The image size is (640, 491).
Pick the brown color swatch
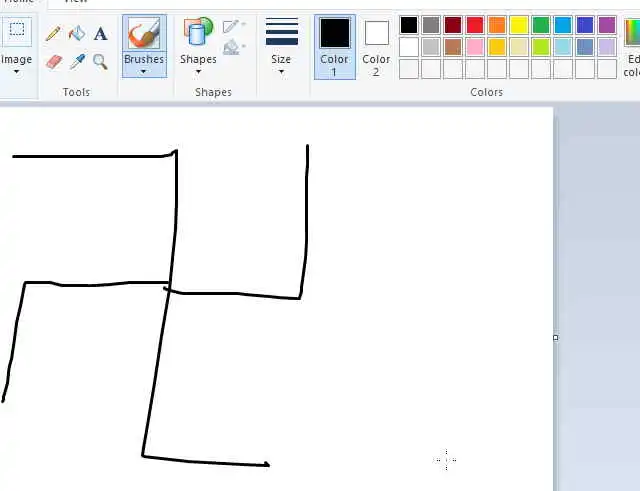[x=453, y=47]
